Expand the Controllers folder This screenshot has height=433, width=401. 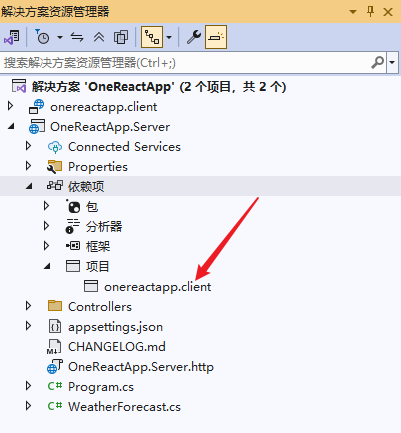pos(28,306)
